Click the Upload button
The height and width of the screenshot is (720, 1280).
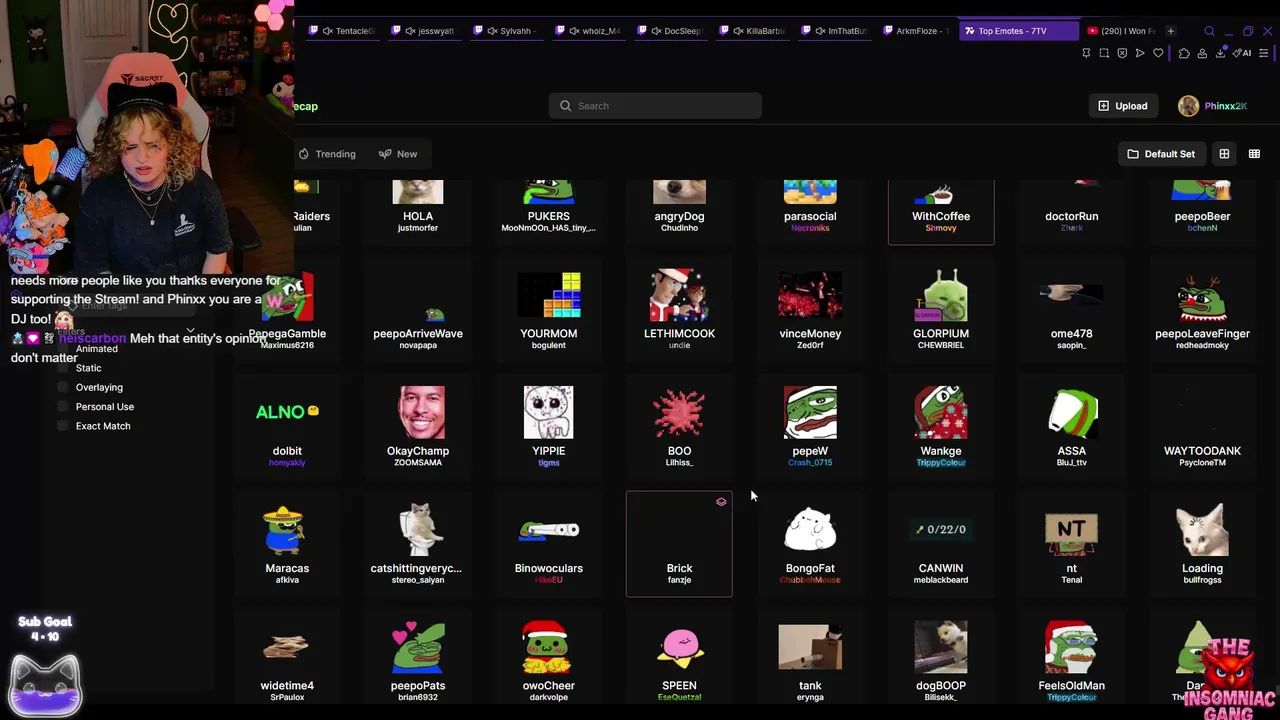(x=1123, y=106)
